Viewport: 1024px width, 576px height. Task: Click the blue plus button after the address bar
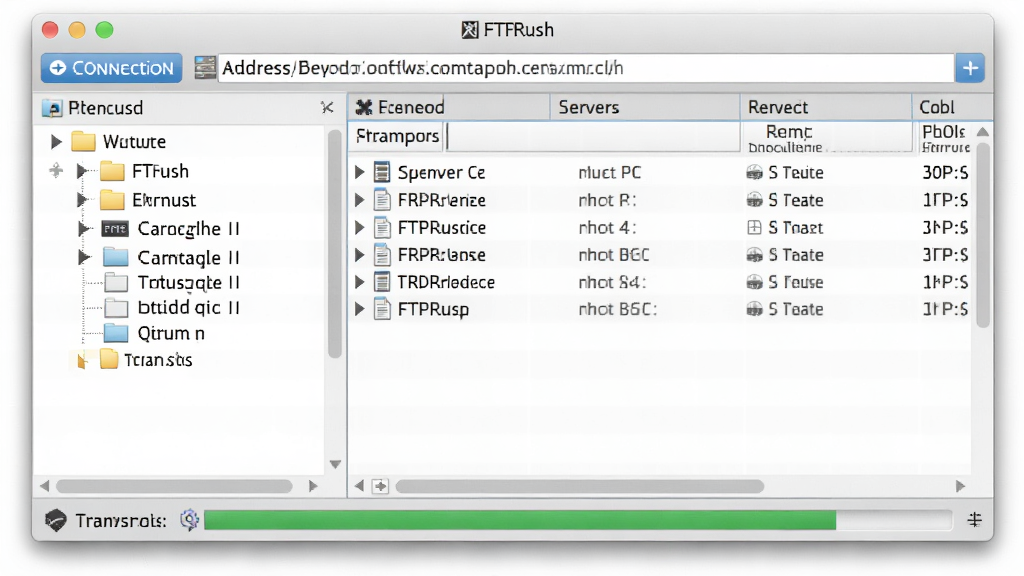(x=970, y=68)
